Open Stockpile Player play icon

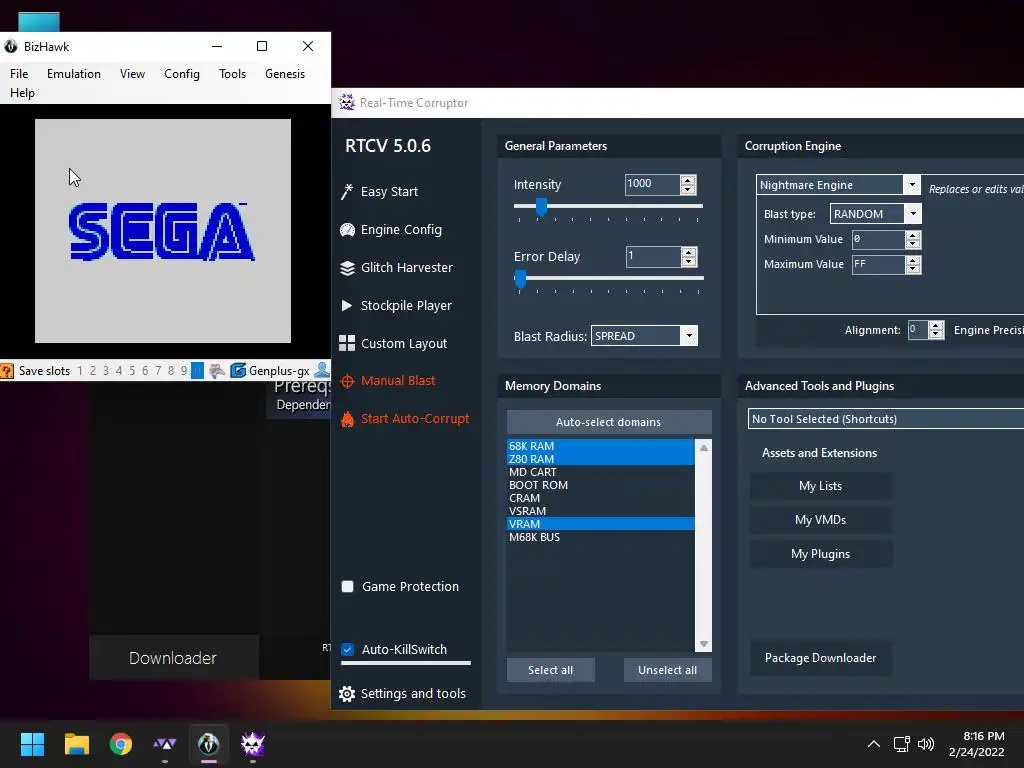(x=347, y=306)
